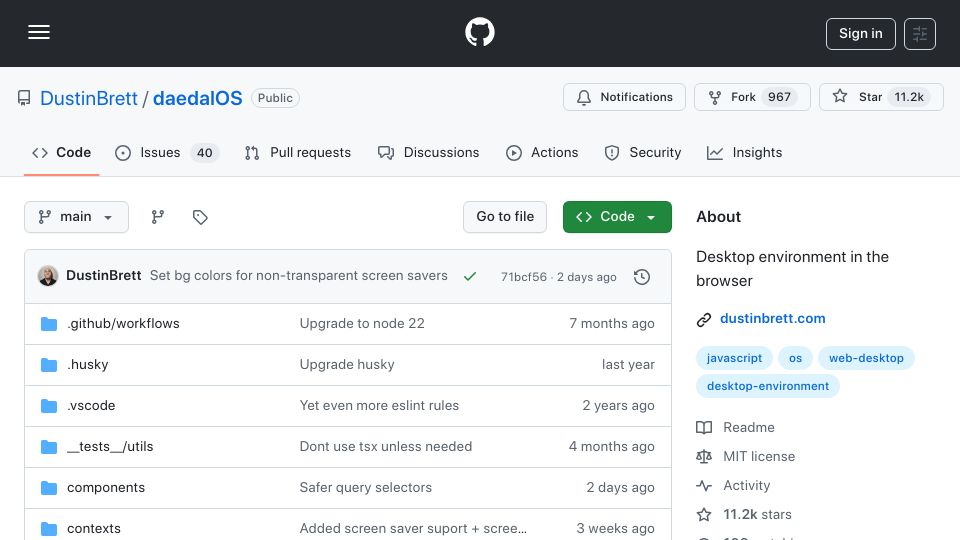View branches via the branch icon
This screenshot has width=960, height=540.
click(x=158, y=217)
